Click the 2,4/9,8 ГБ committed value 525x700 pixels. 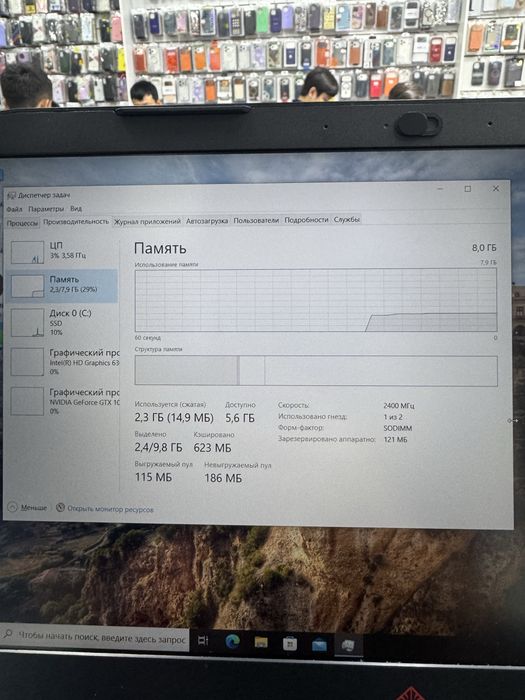[158, 447]
